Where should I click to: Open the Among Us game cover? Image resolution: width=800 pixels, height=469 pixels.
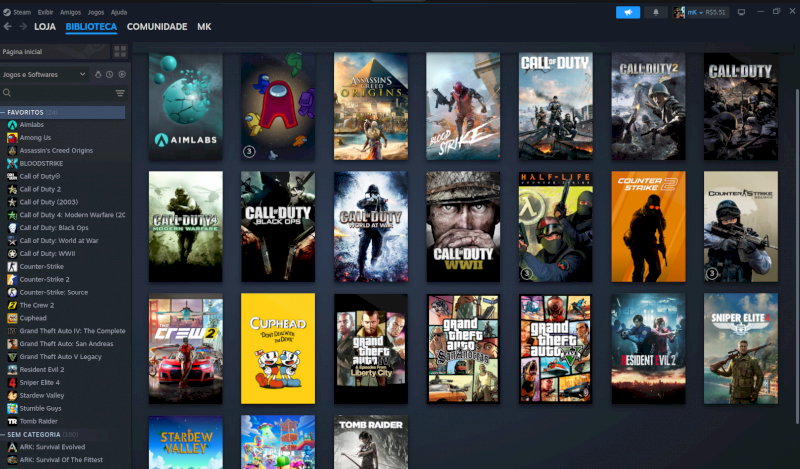coord(278,106)
